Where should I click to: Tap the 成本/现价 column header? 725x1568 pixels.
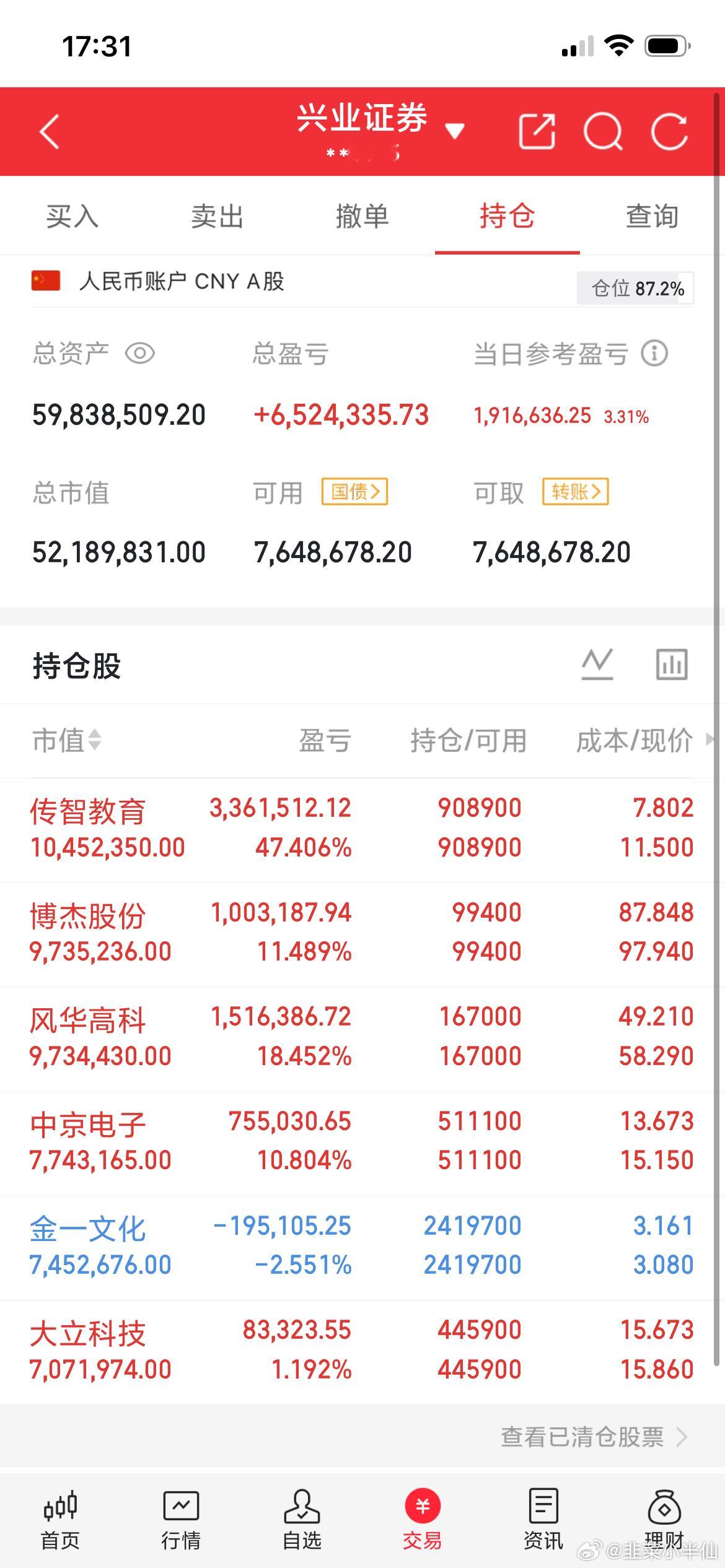(x=635, y=740)
